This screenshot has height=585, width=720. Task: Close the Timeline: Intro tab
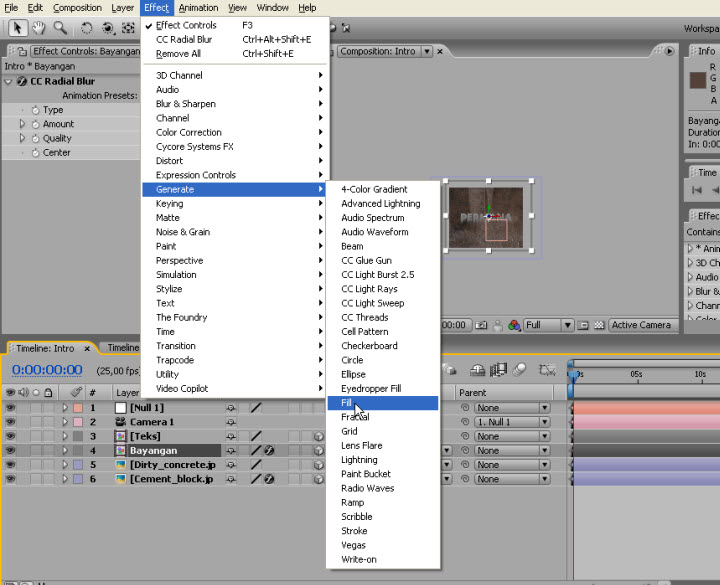[87, 349]
